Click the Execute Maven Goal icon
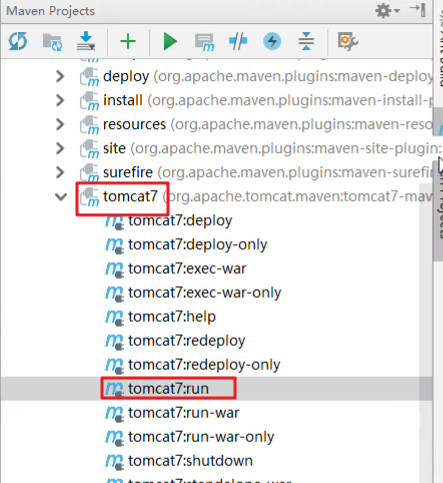The image size is (443, 483). 204,42
